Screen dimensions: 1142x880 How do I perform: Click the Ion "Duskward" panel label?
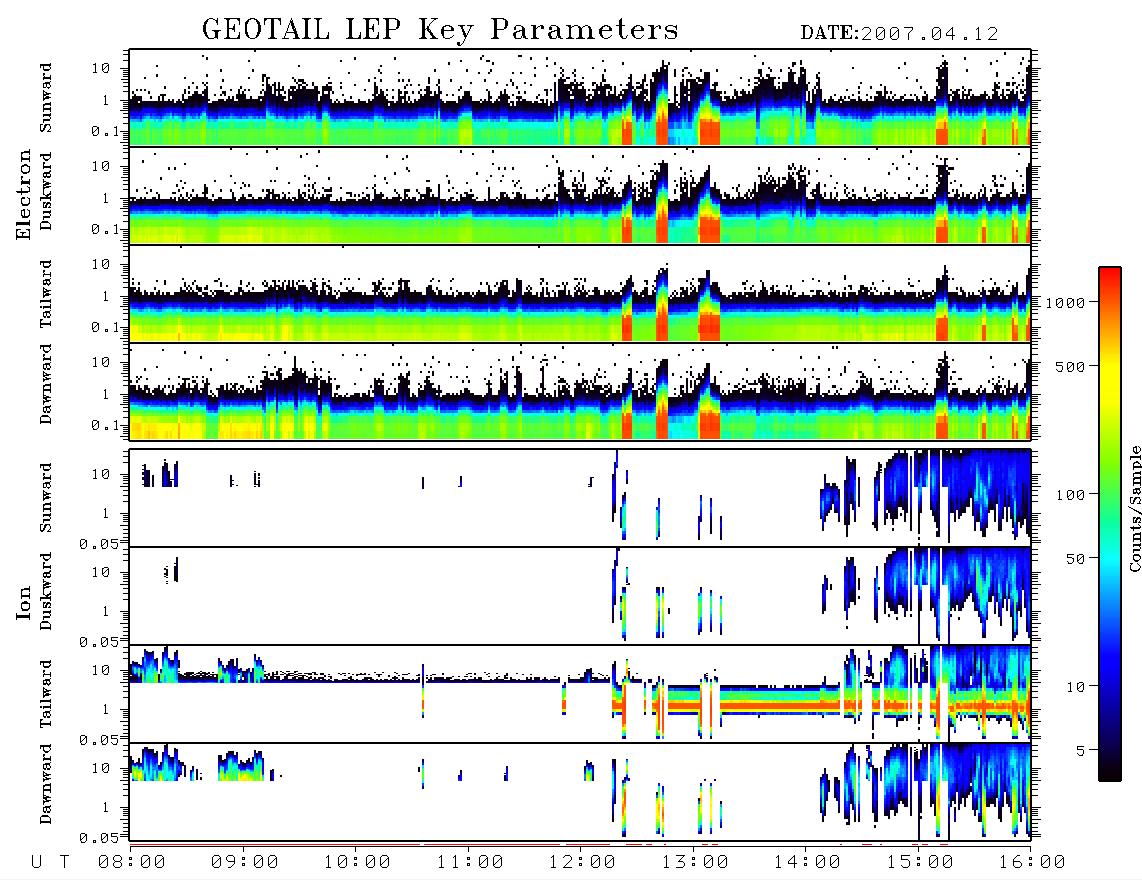pos(46,592)
